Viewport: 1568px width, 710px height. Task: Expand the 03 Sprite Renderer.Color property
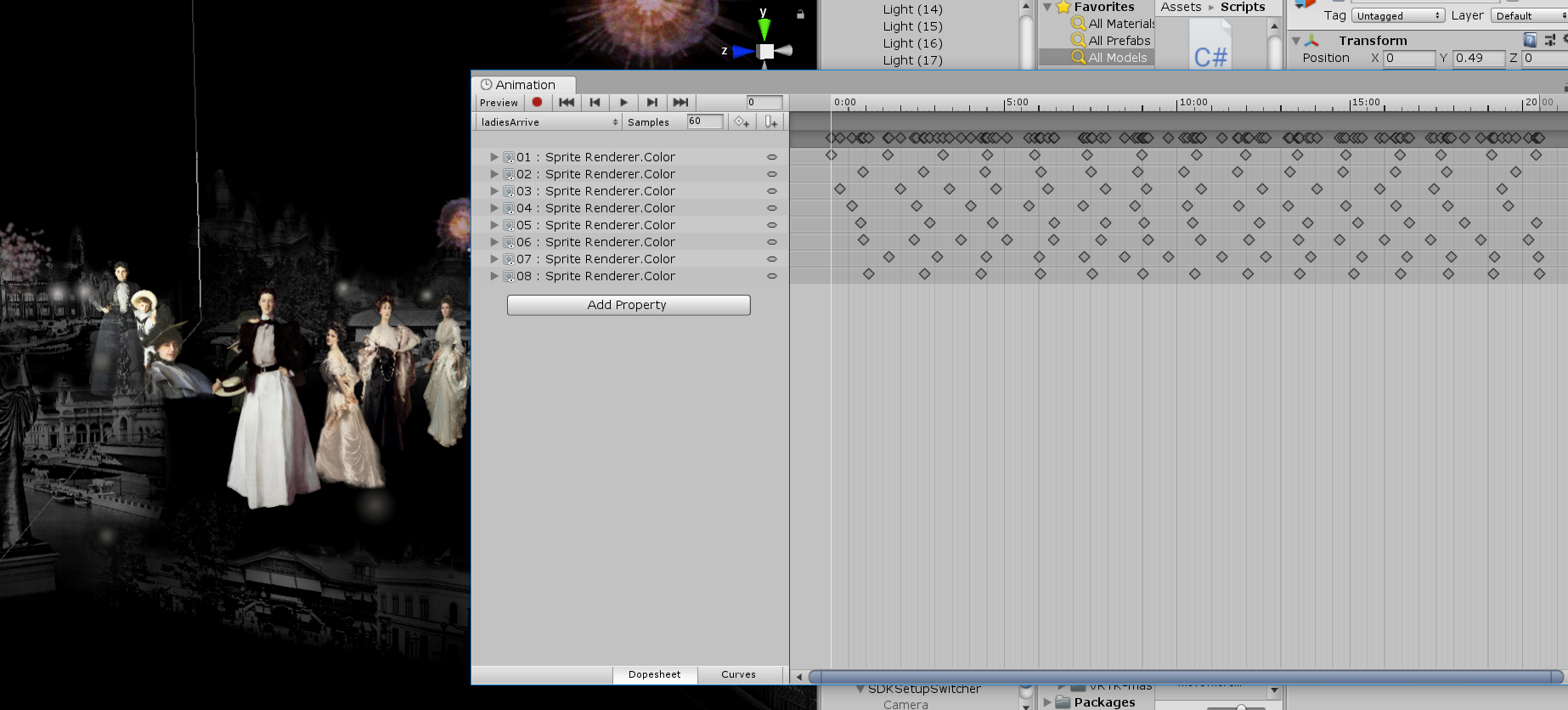click(494, 191)
